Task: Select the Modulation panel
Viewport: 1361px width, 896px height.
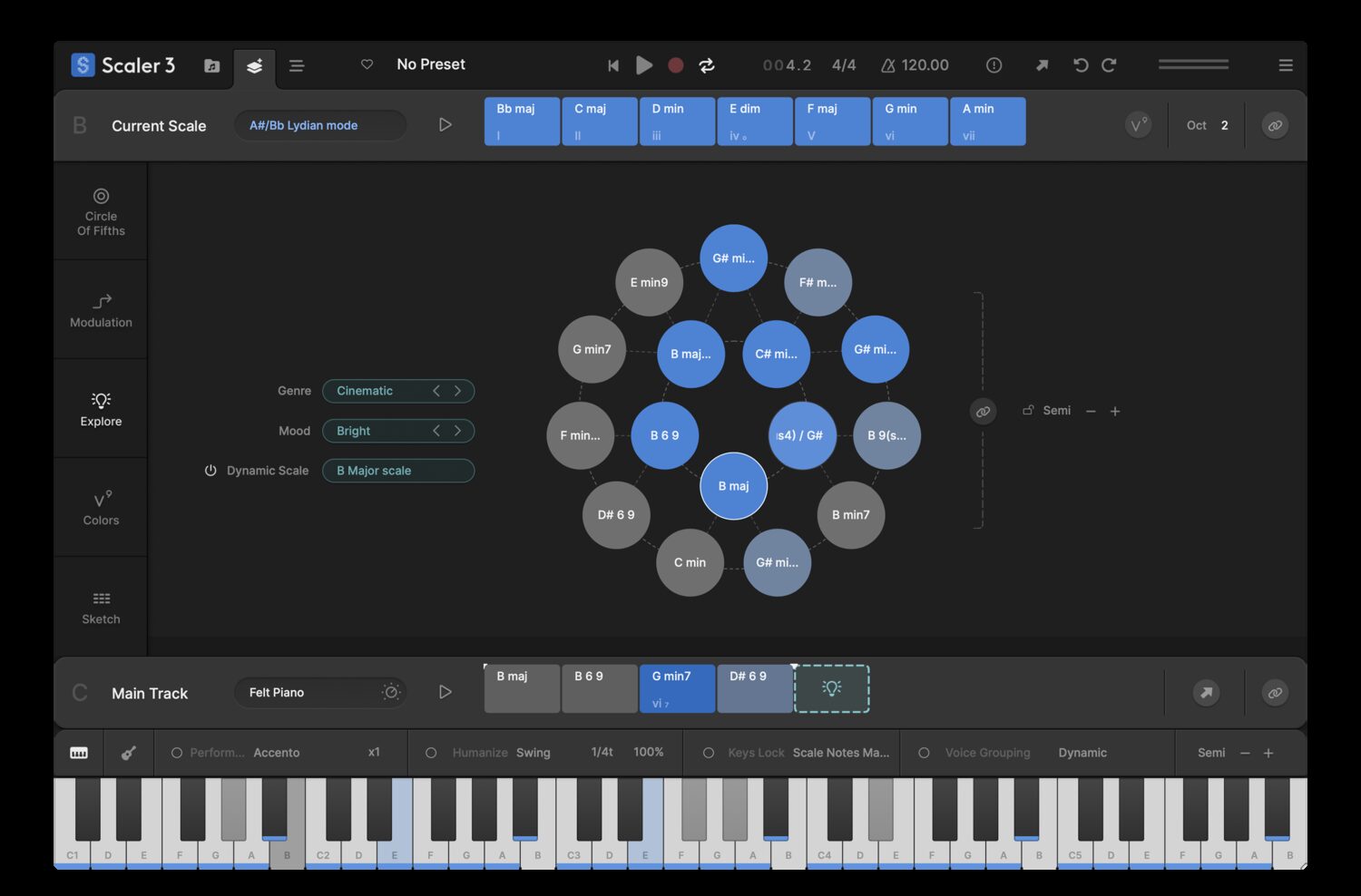Action: pos(100,310)
